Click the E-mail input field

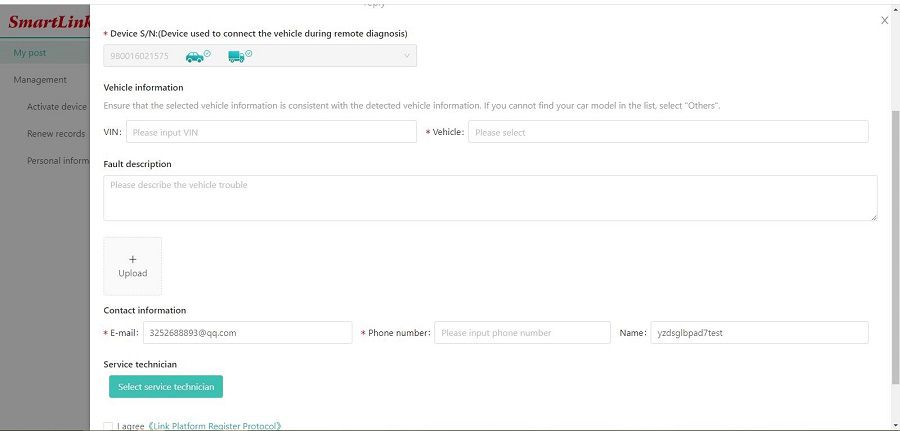click(x=247, y=333)
